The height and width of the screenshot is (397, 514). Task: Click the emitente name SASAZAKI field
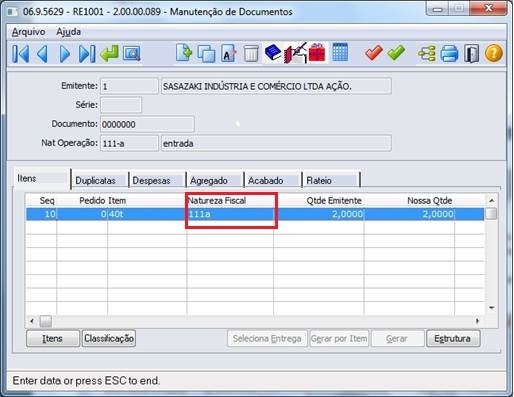pyautogui.click(x=276, y=86)
